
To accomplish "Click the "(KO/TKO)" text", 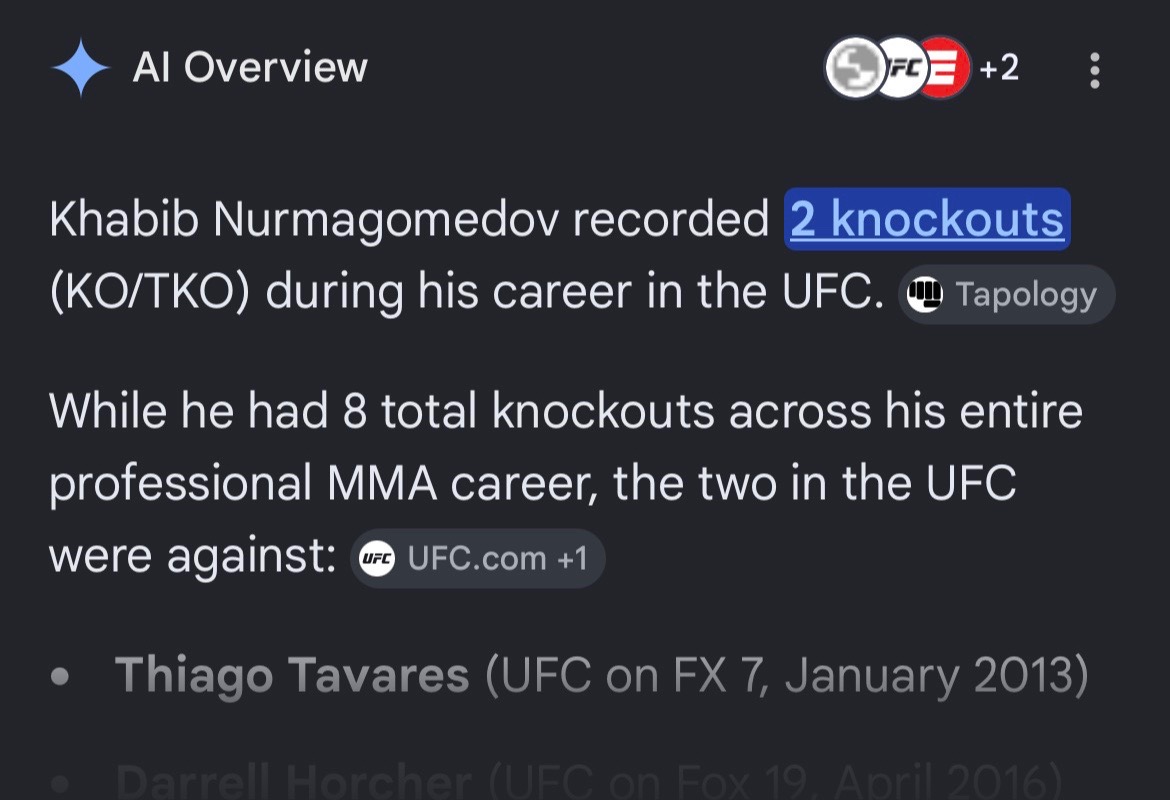I will [149, 291].
